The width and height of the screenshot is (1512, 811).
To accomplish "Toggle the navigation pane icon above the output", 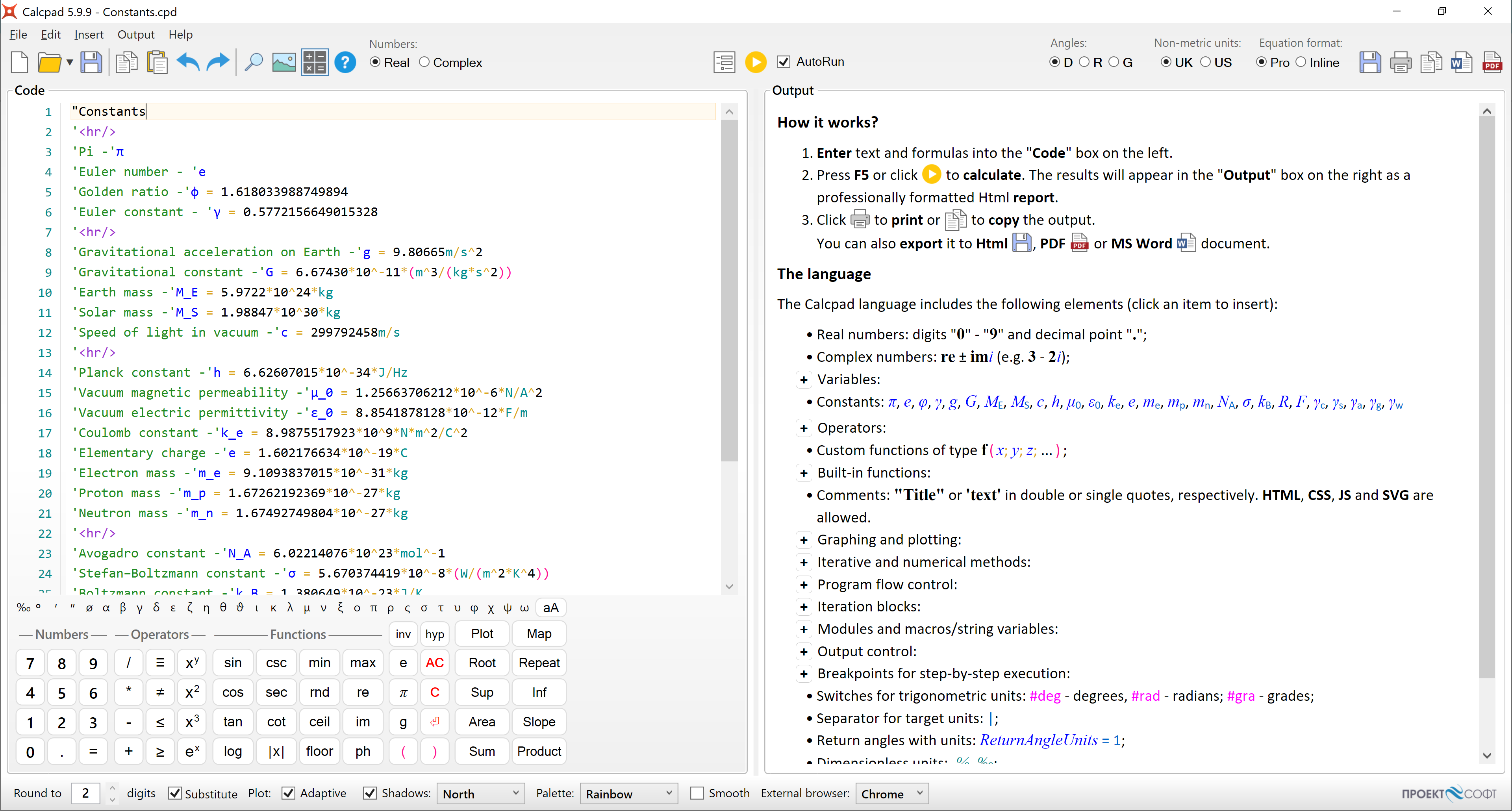I will 724,62.
